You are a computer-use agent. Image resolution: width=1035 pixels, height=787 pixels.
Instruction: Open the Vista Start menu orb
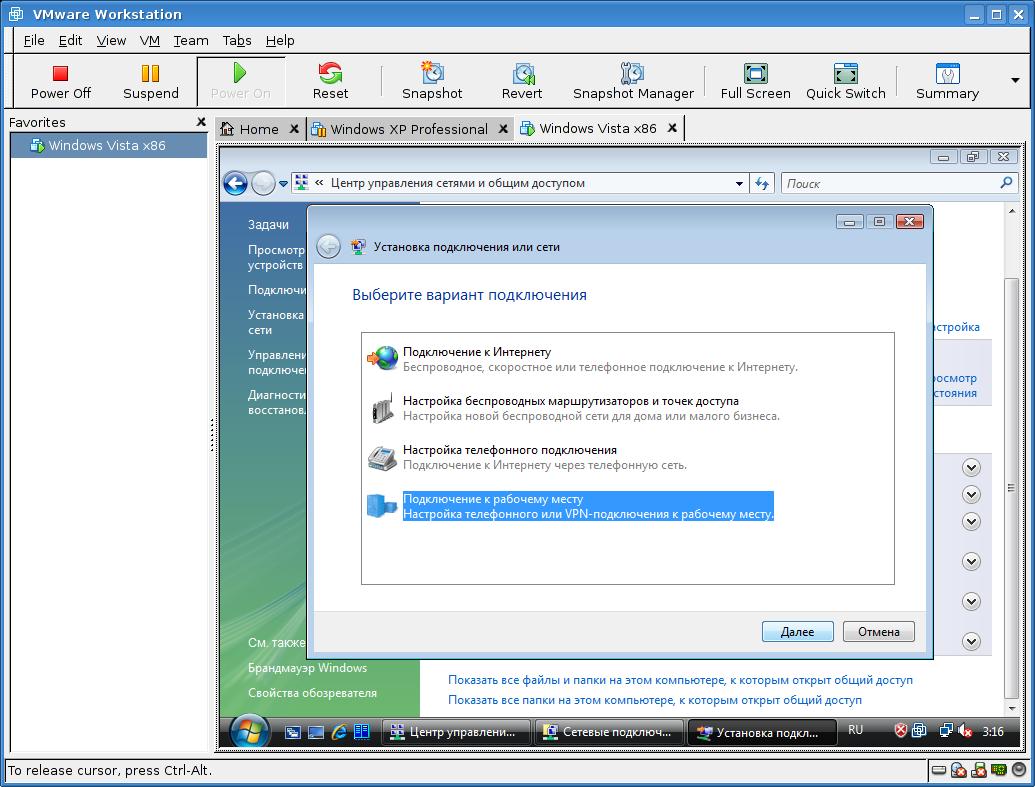[249, 731]
